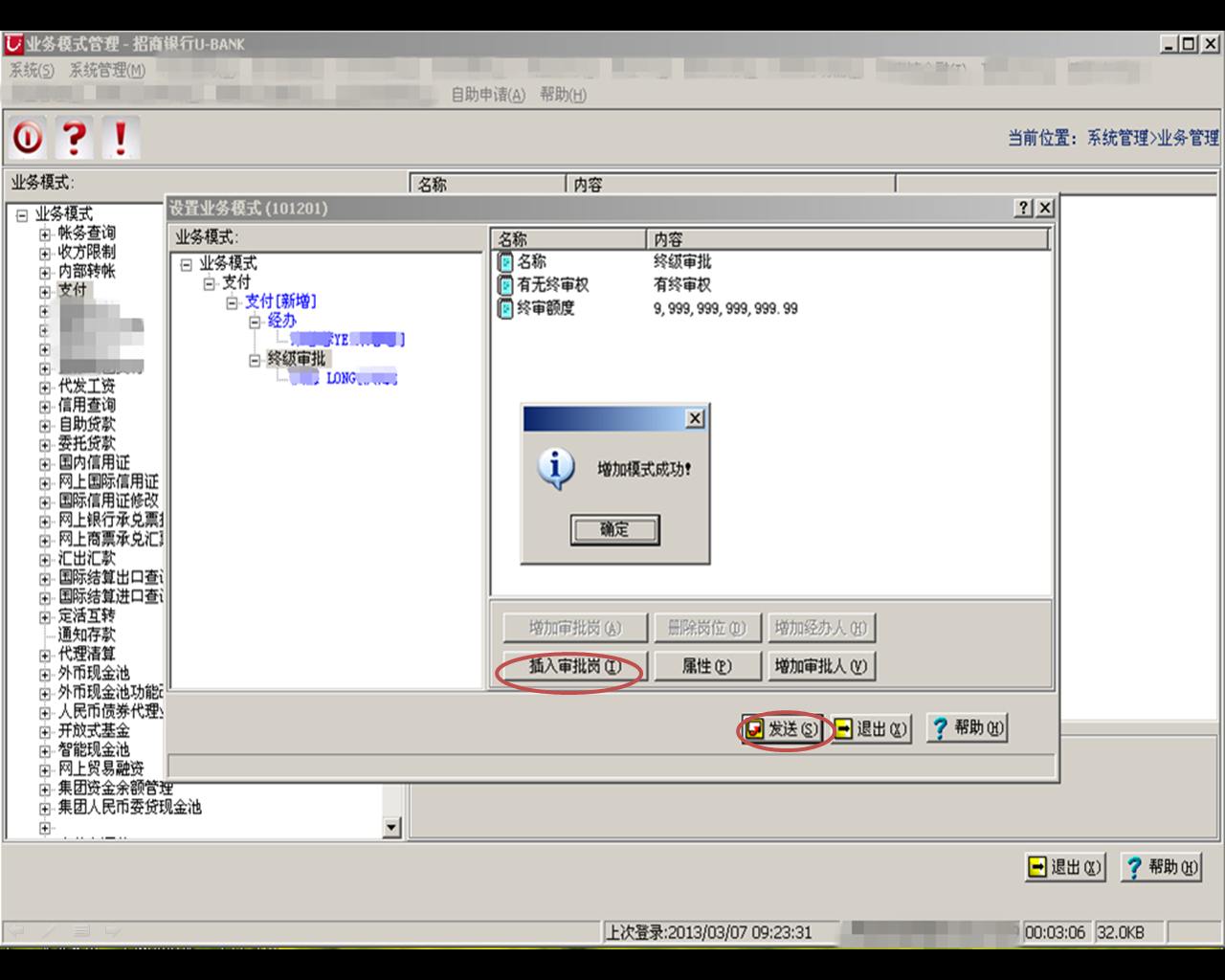Screen dimensions: 1225x980
Task: Expand the 信用查询 node
Action: [45, 407]
